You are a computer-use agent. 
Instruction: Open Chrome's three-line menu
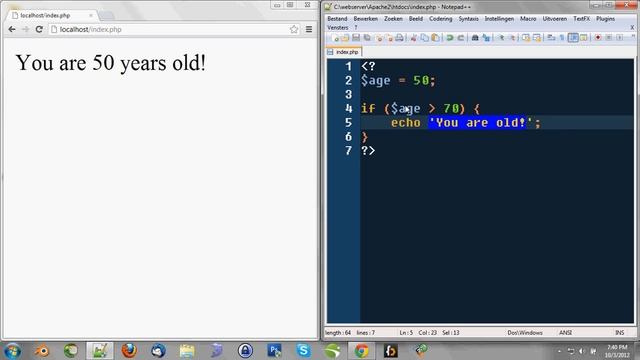click(309, 29)
